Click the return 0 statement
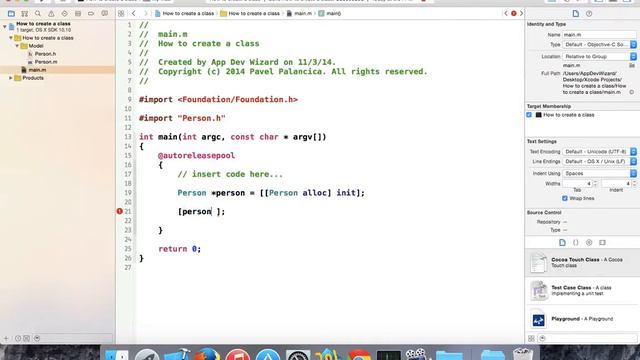 (180, 249)
